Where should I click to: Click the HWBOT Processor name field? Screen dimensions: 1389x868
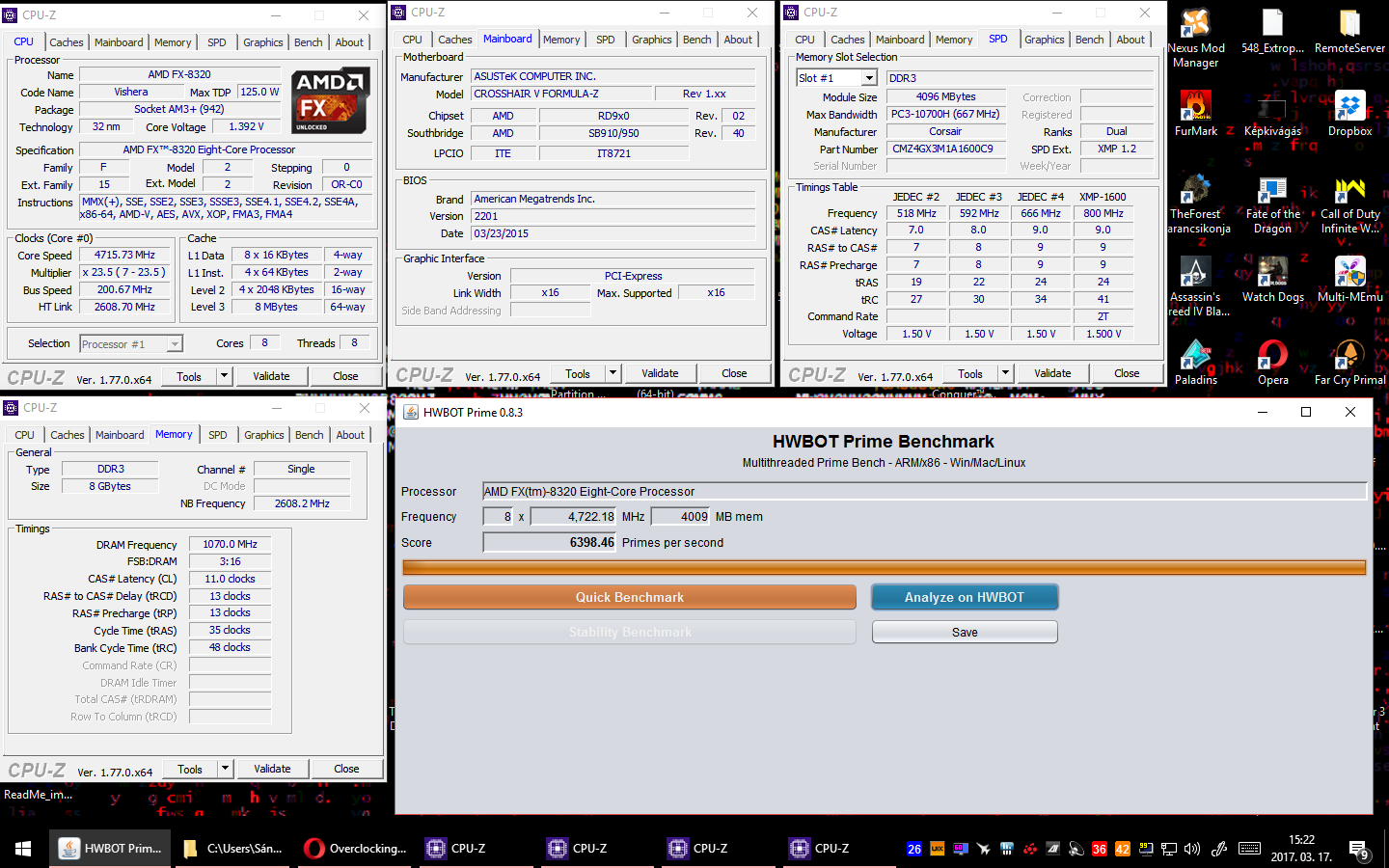click(925, 492)
